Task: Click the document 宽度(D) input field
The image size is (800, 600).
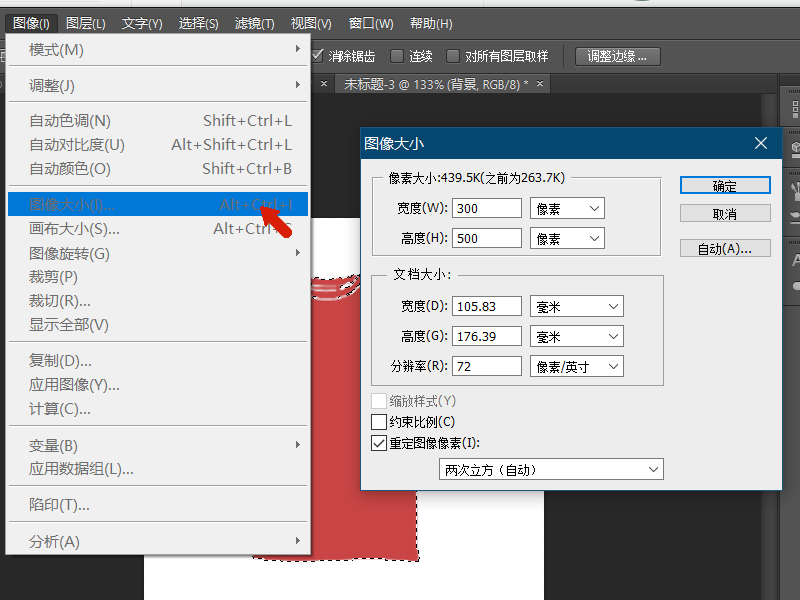Action: click(x=487, y=306)
